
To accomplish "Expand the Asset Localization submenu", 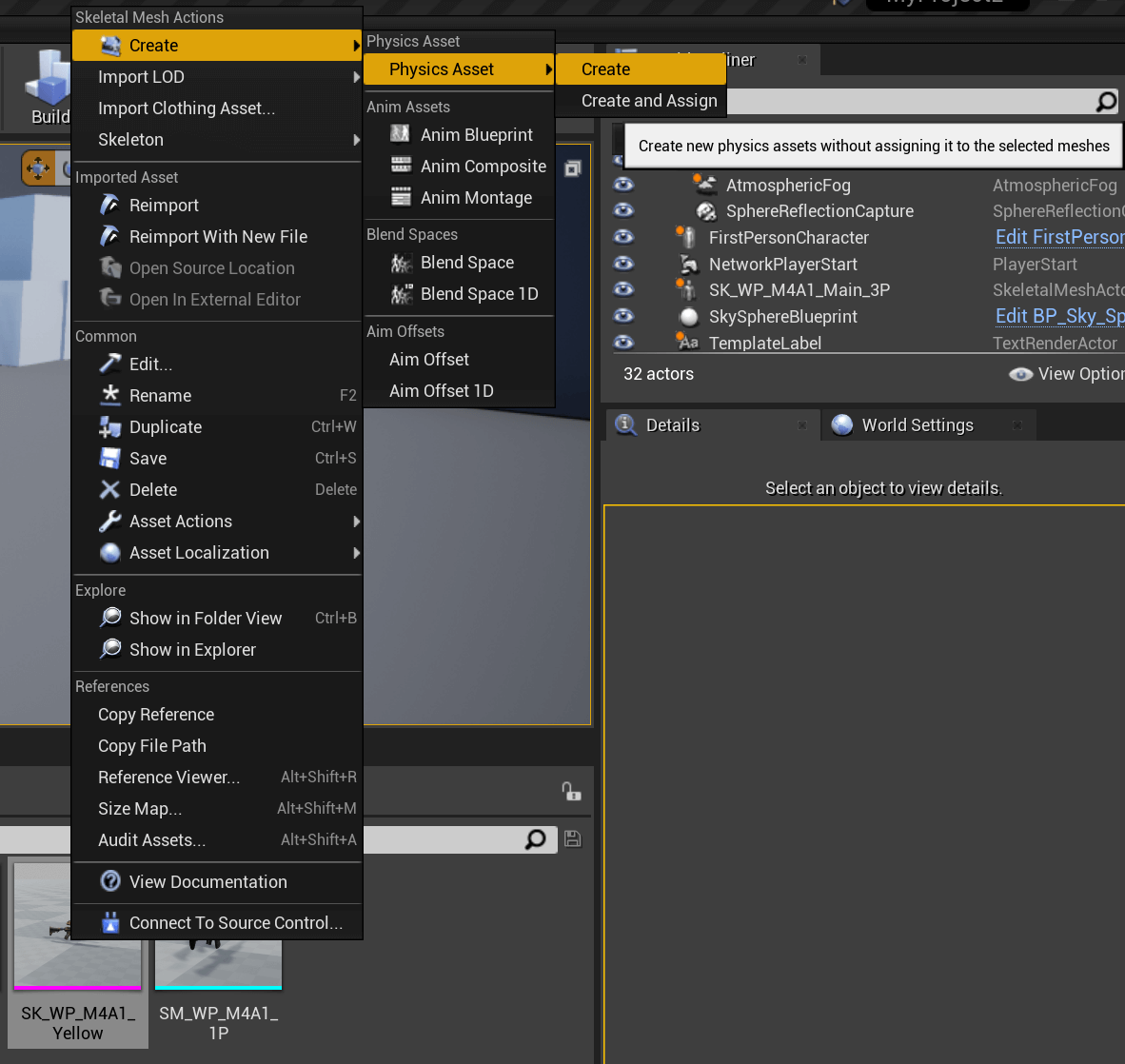I will point(217,553).
